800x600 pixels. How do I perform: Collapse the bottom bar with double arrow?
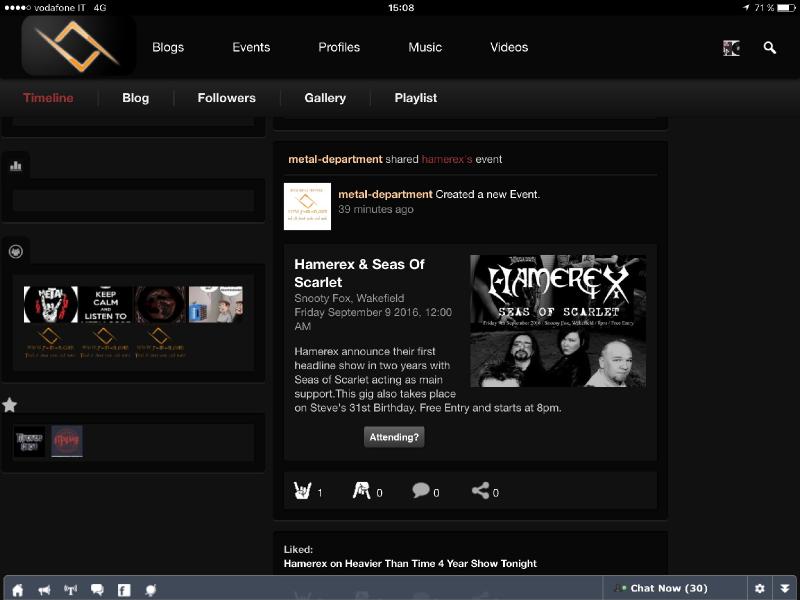point(785,589)
